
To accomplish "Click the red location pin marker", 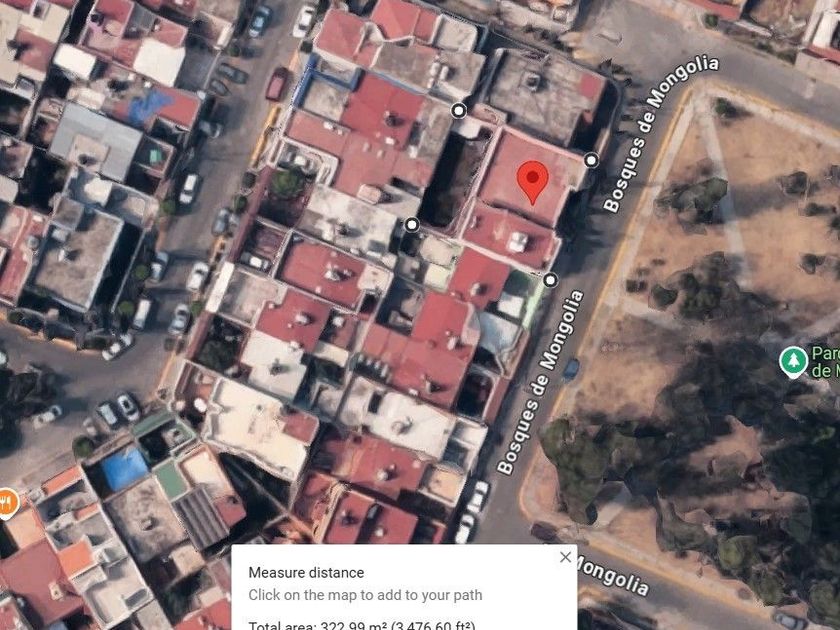I will pyautogui.click(x=532, y=183).
